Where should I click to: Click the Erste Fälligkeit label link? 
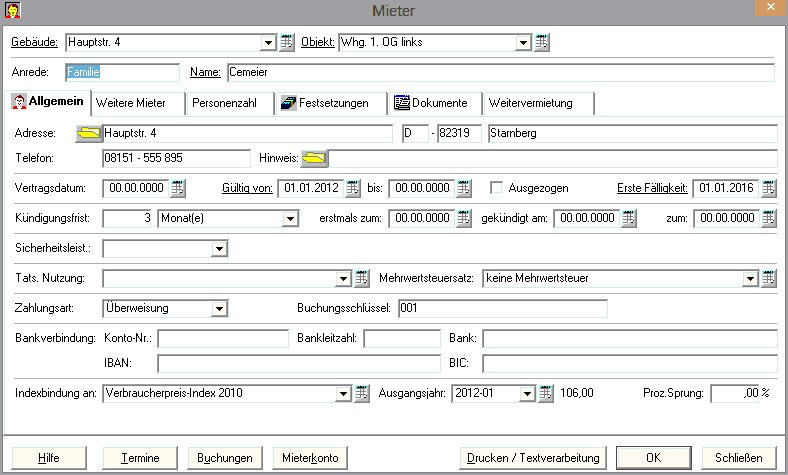pos(652,188)
